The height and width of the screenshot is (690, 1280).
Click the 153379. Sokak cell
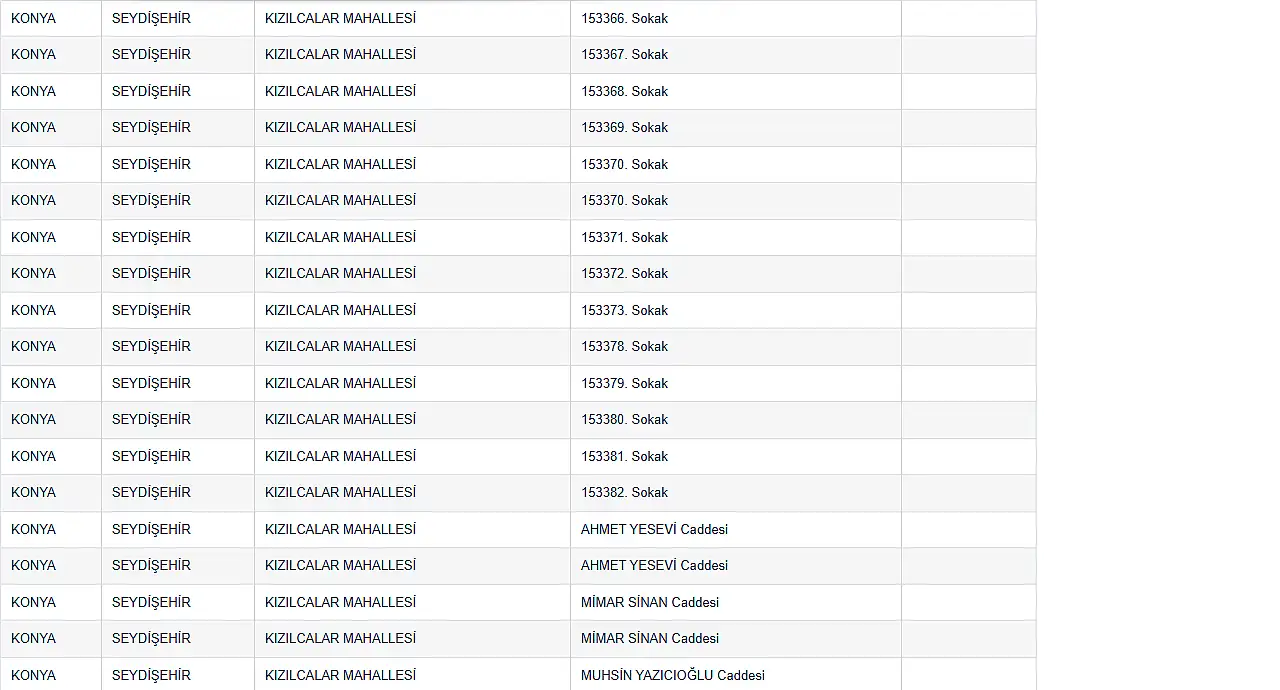pyautogui.click(x=624, y=383)
